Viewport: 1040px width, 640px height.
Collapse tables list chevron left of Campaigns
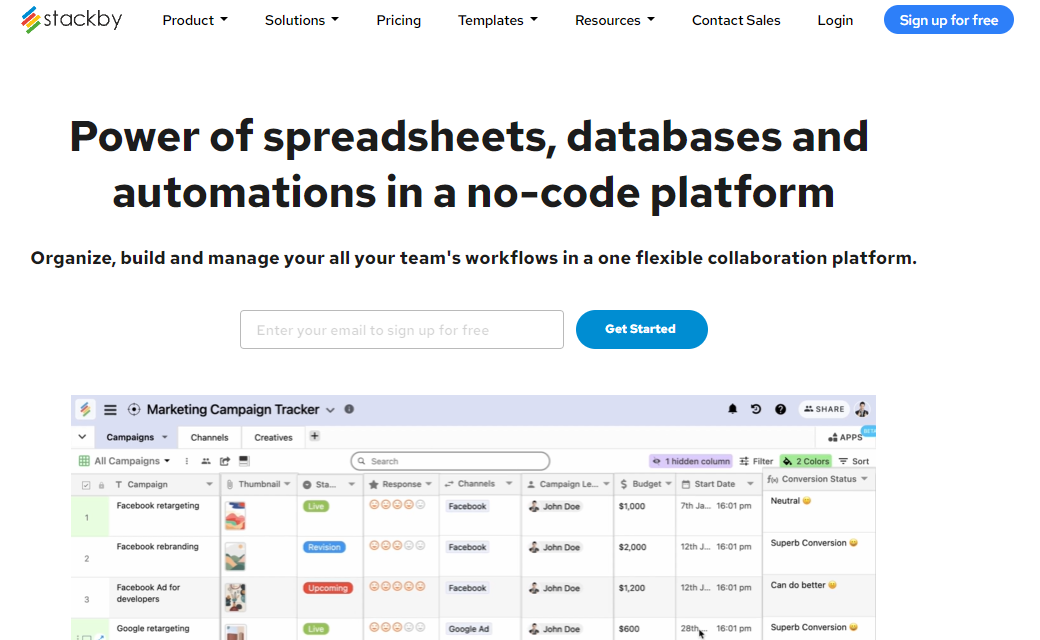coord(82,437)
